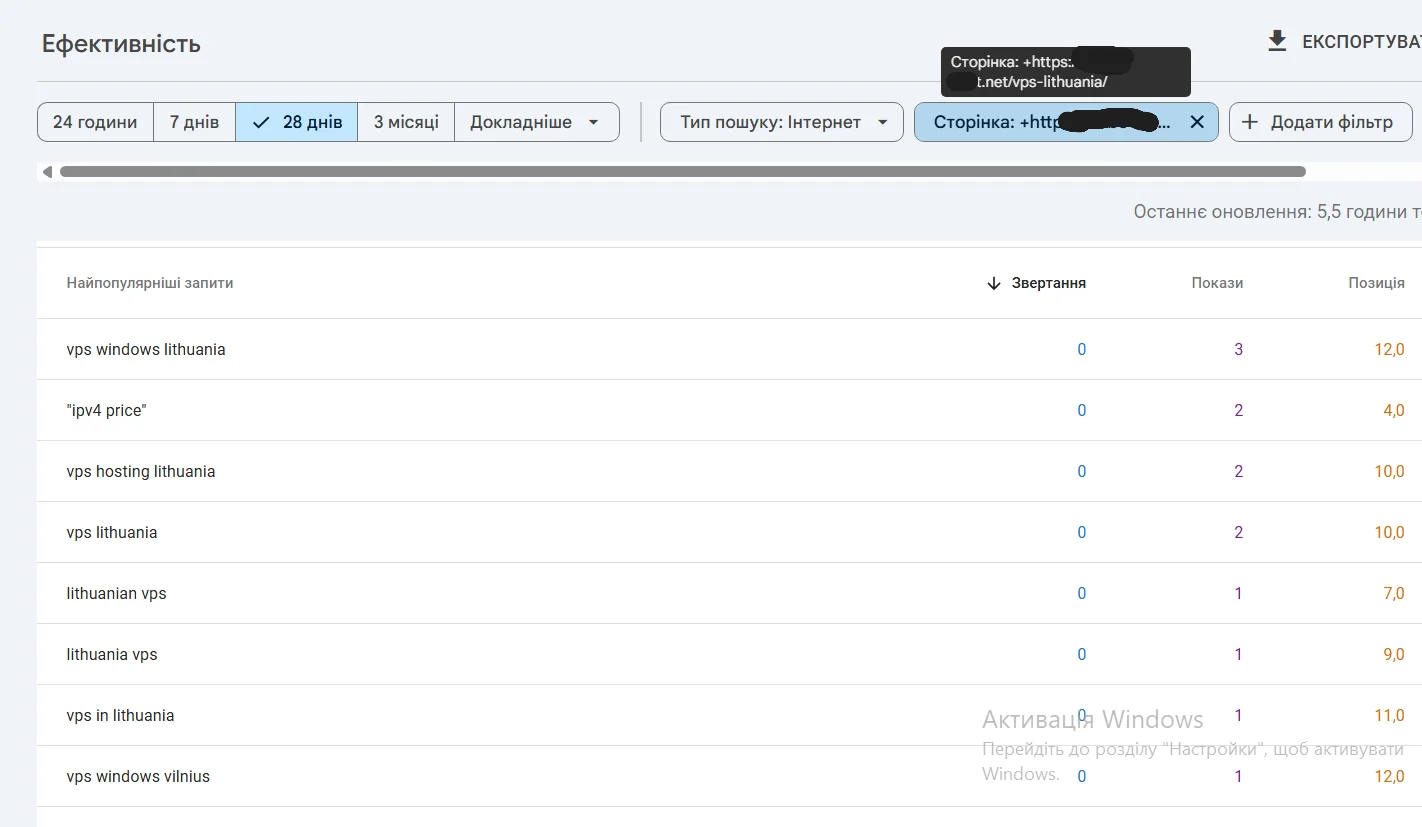
Task: Select the 7 днів time range
Action: pos(194,121)
